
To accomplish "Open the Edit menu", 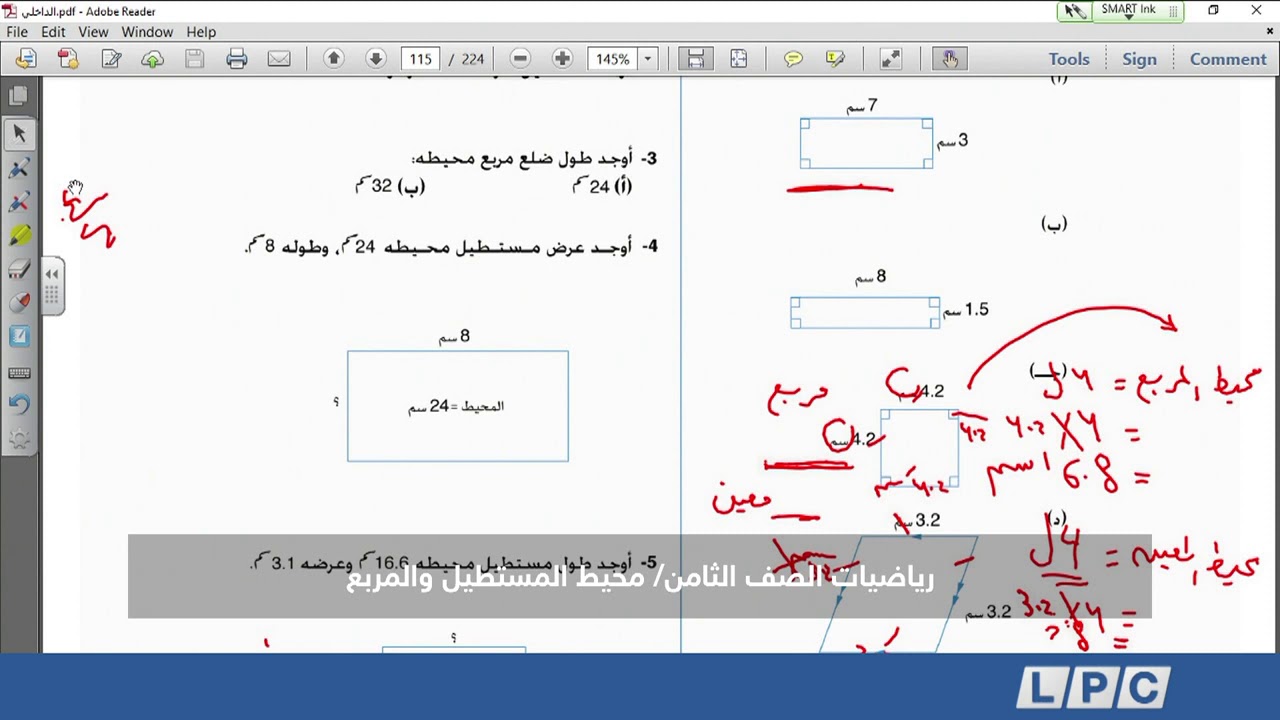I will [53, 32].
